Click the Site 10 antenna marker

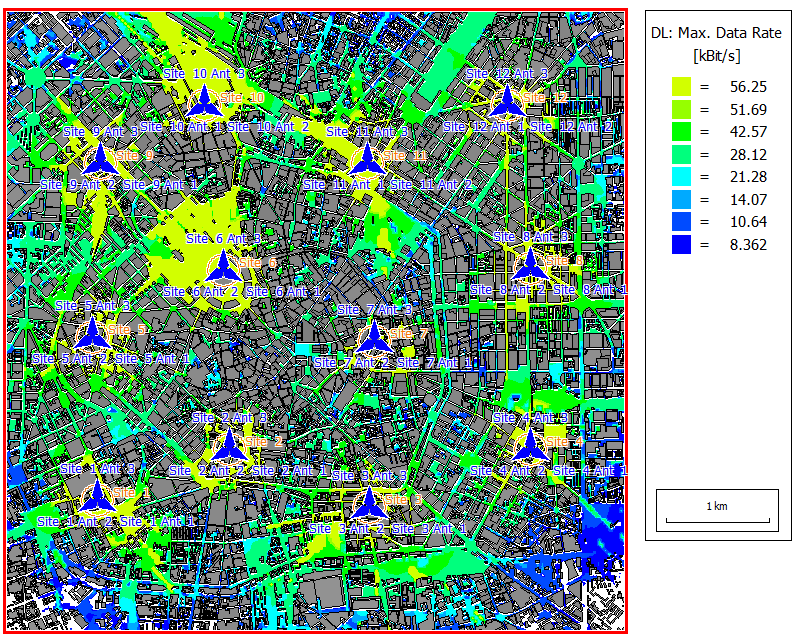pyautogui.click(x=205, y=100)
